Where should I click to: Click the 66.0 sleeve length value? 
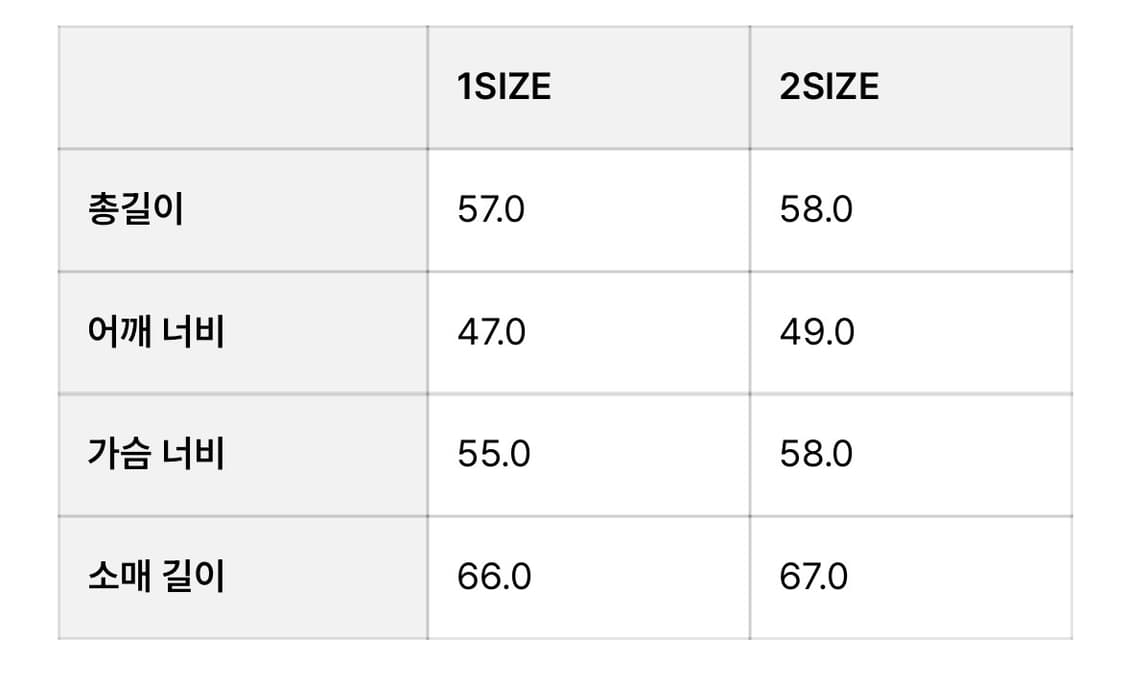click(x=493, y=577)
